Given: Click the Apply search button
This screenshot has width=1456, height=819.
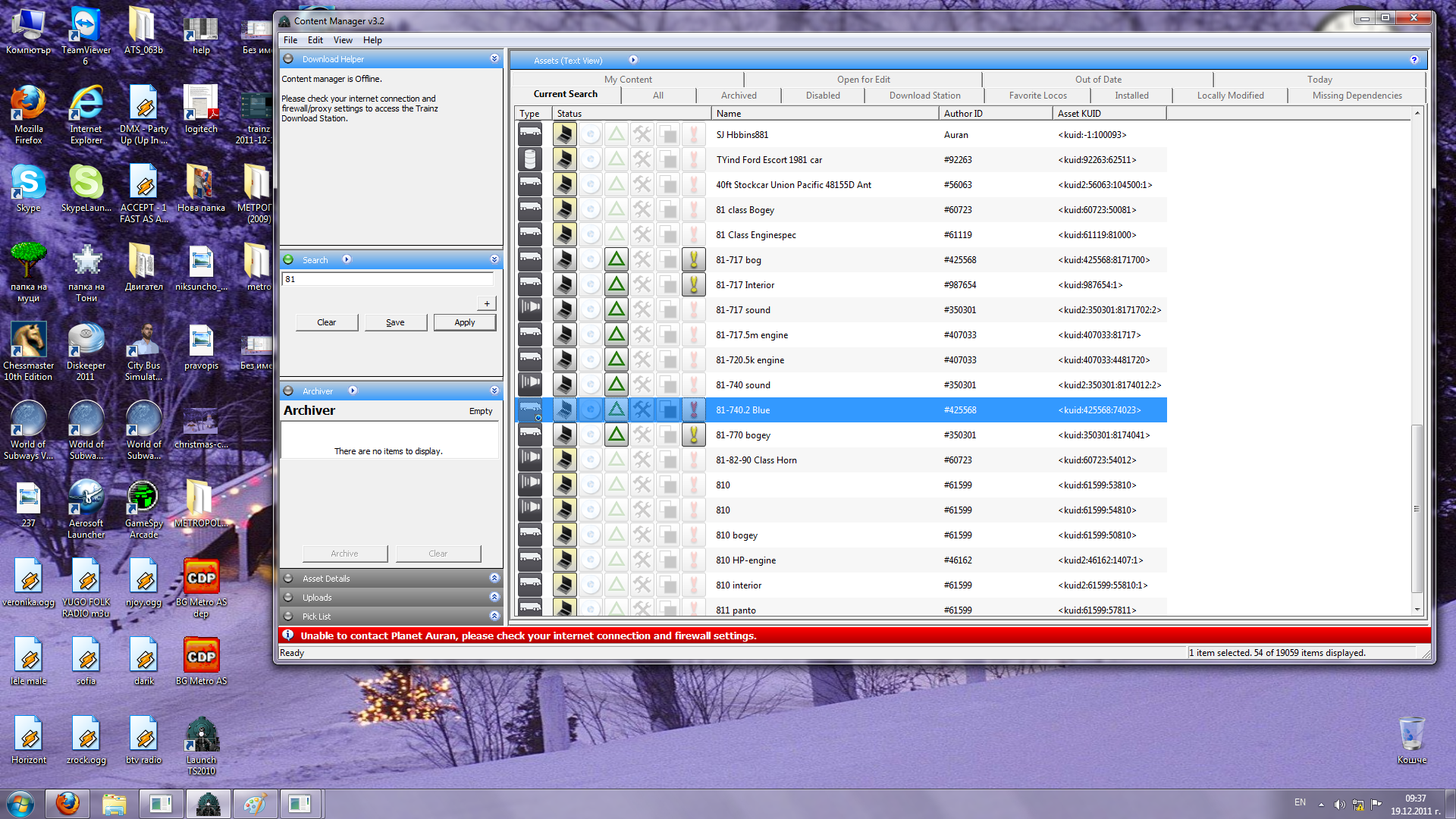Looking at the screenshot, I should point(465,322).
